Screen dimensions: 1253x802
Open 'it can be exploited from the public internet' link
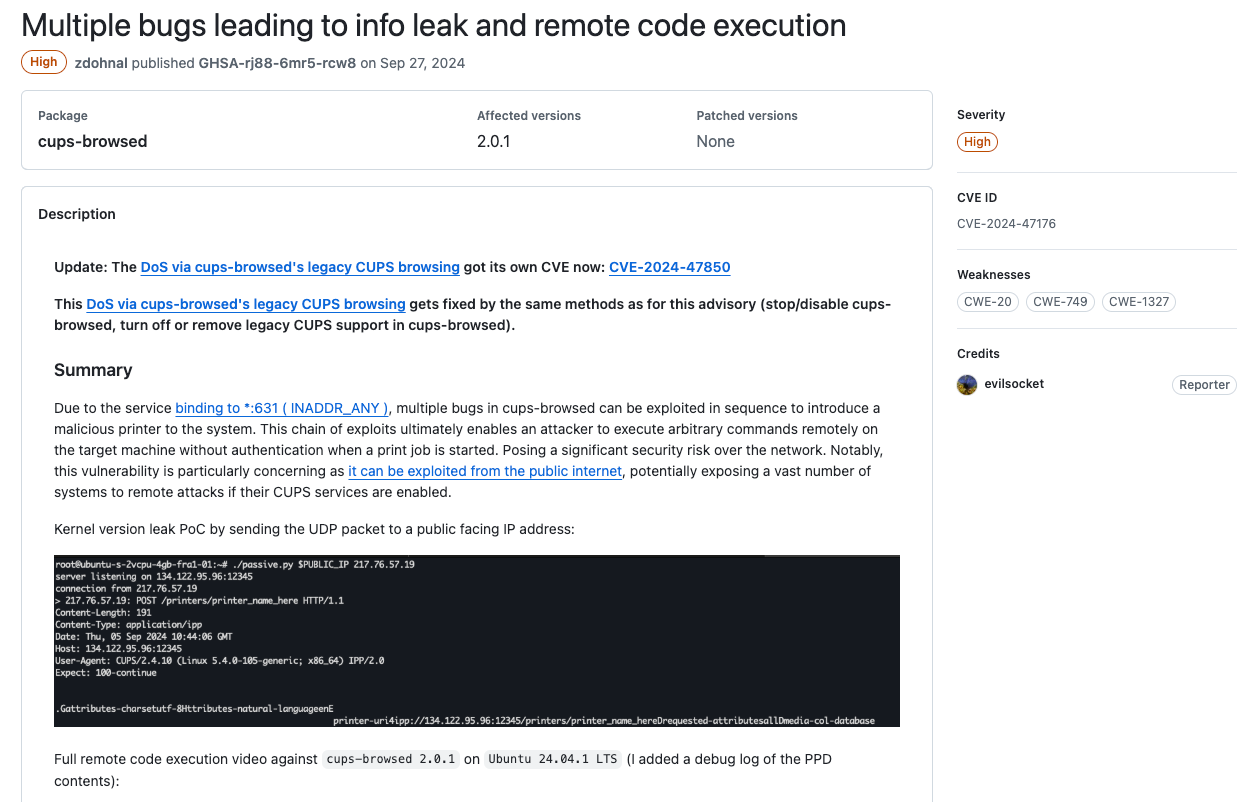click(485, 471)
